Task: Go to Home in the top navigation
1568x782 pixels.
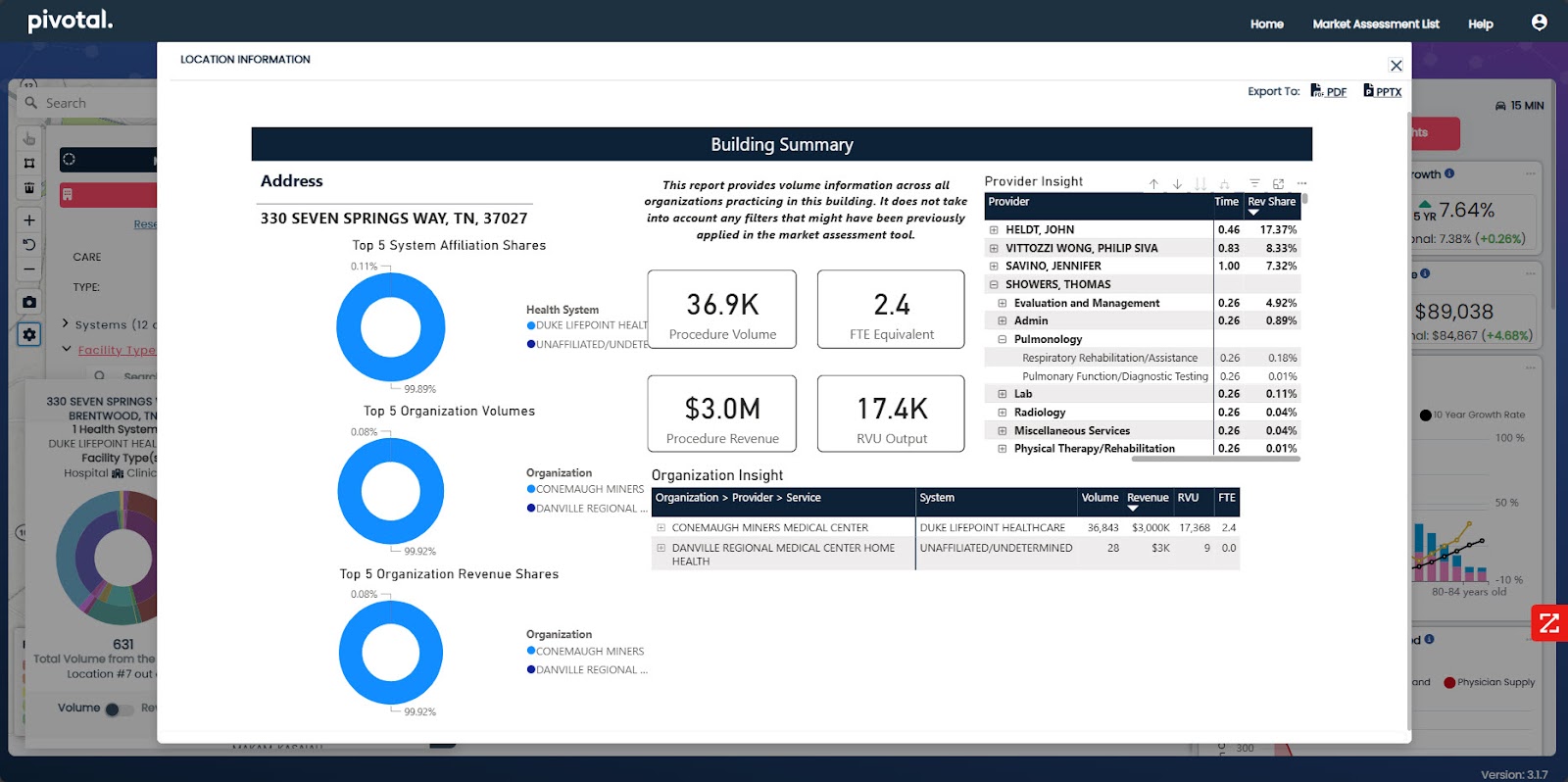Action: [1266, 24]
